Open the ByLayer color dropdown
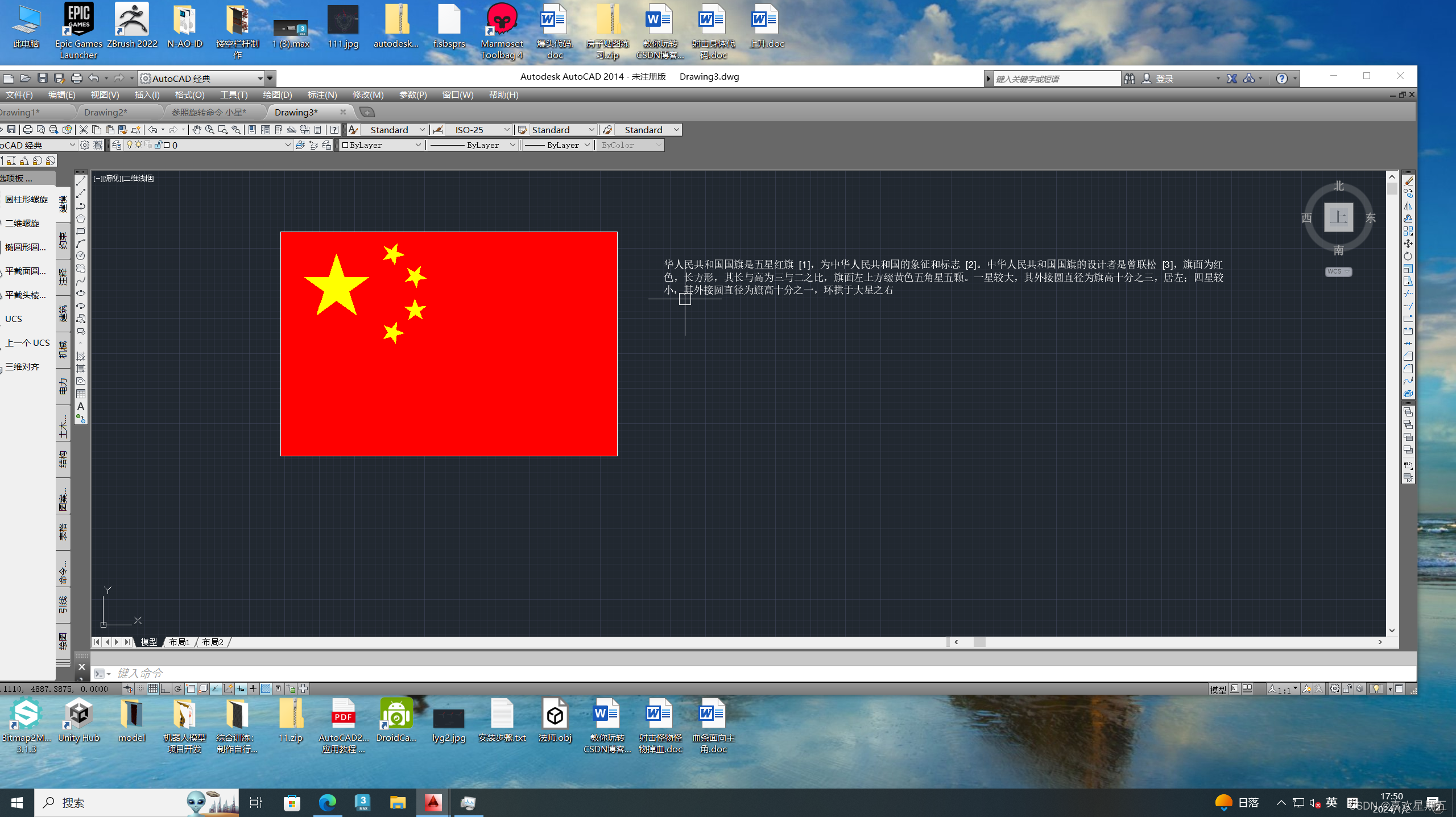 point(418,145)
